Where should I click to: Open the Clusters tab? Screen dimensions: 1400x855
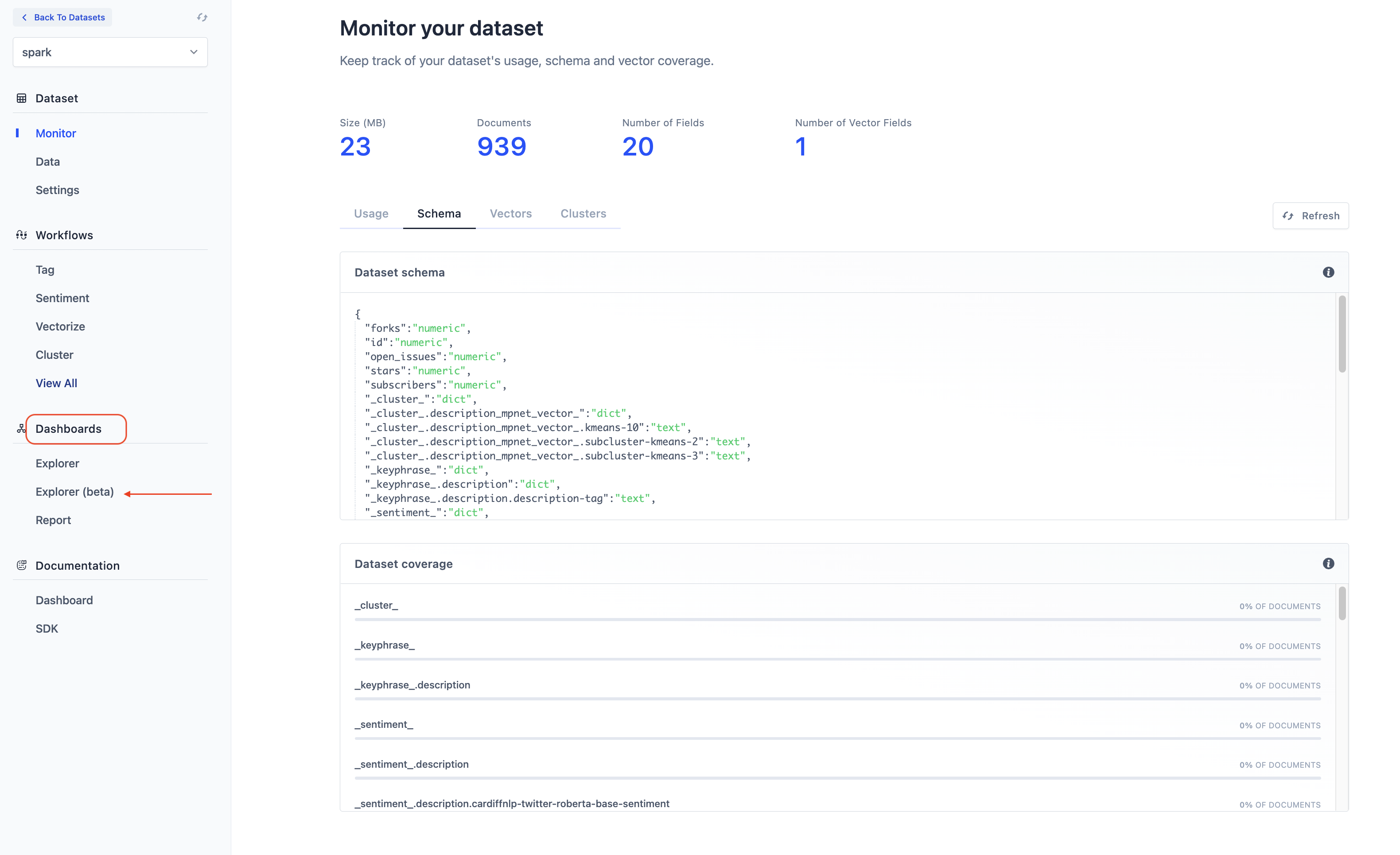pyautogui.click(x=583, y=214)
